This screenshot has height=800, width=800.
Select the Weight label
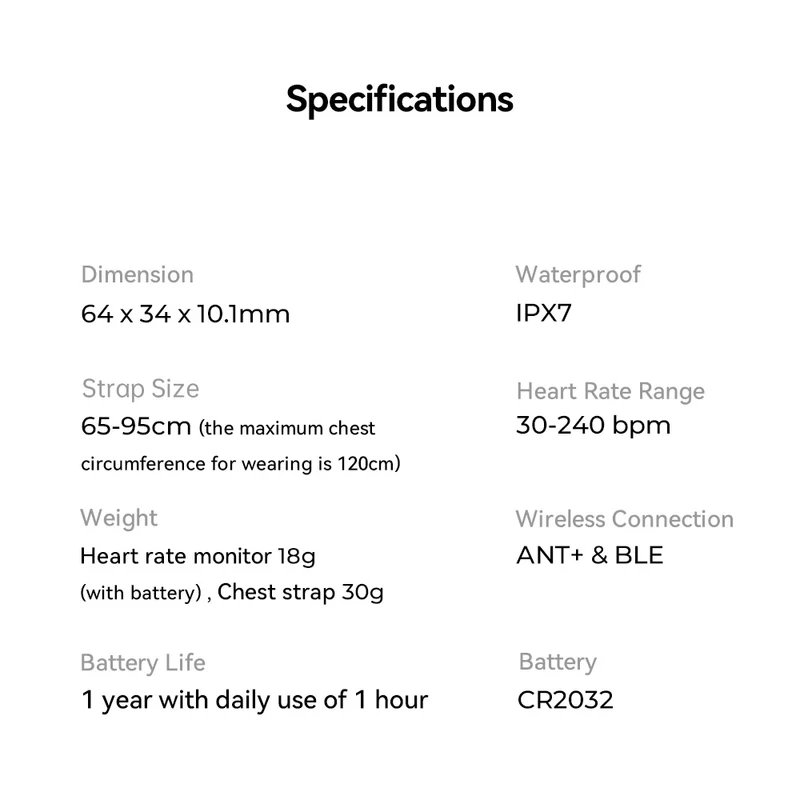click(119, 518)
